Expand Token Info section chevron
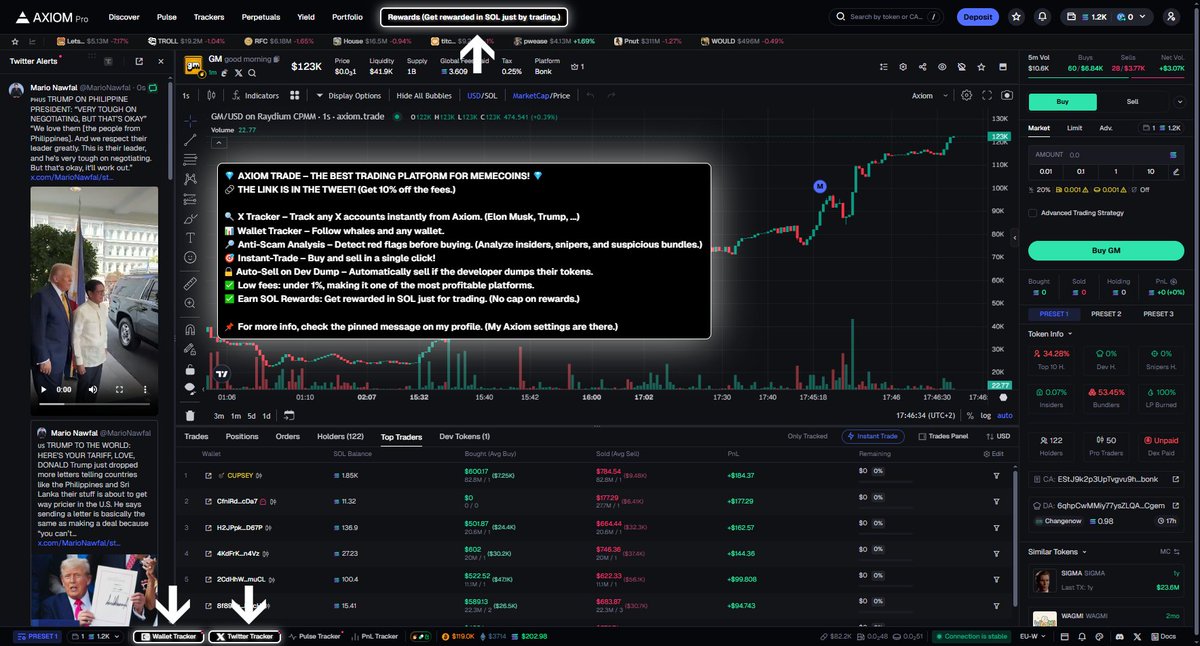The width and height of the screenshot is (1200, 646). (1071, 334)
